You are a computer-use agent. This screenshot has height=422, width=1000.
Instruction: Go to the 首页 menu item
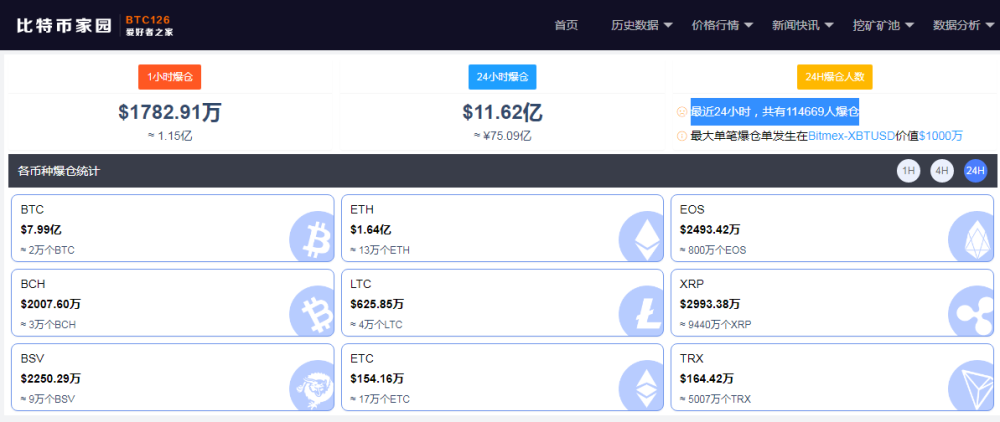[x=566, y=25]
